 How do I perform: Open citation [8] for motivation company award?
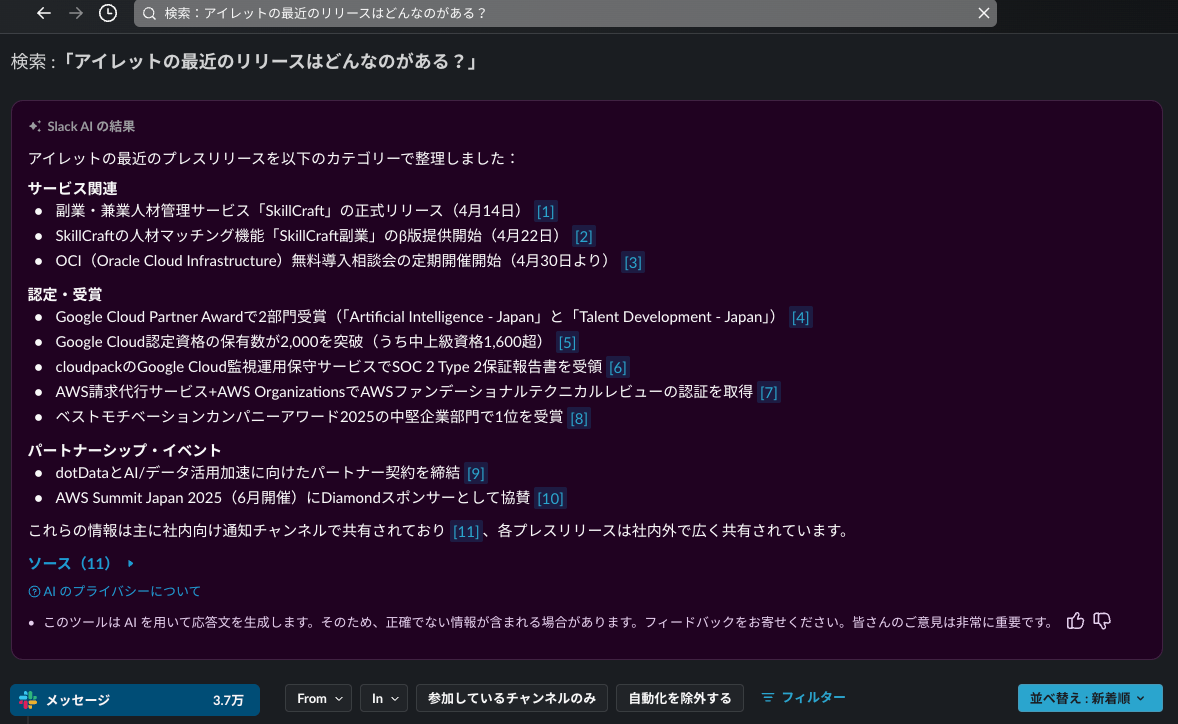[x=578, y=418]
